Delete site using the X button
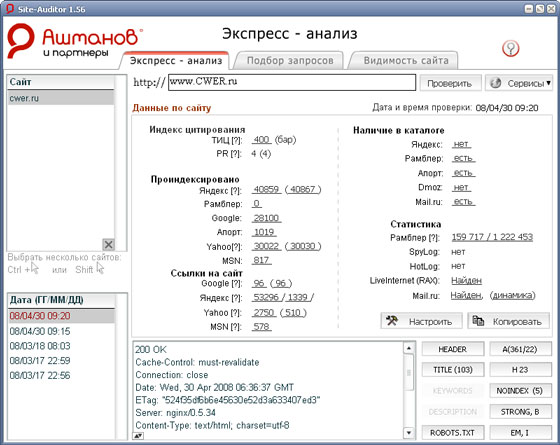The image size is (560, 445). 109,245
